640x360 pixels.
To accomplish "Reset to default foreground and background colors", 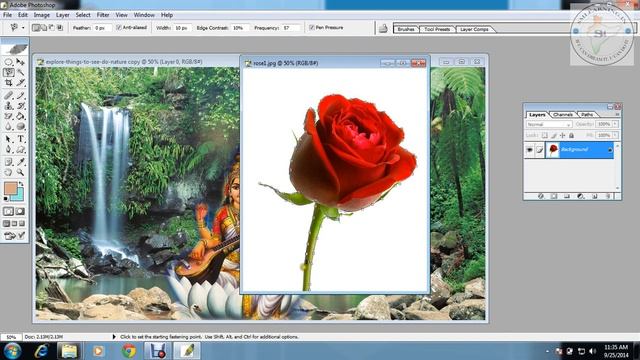I will (6, 199).
